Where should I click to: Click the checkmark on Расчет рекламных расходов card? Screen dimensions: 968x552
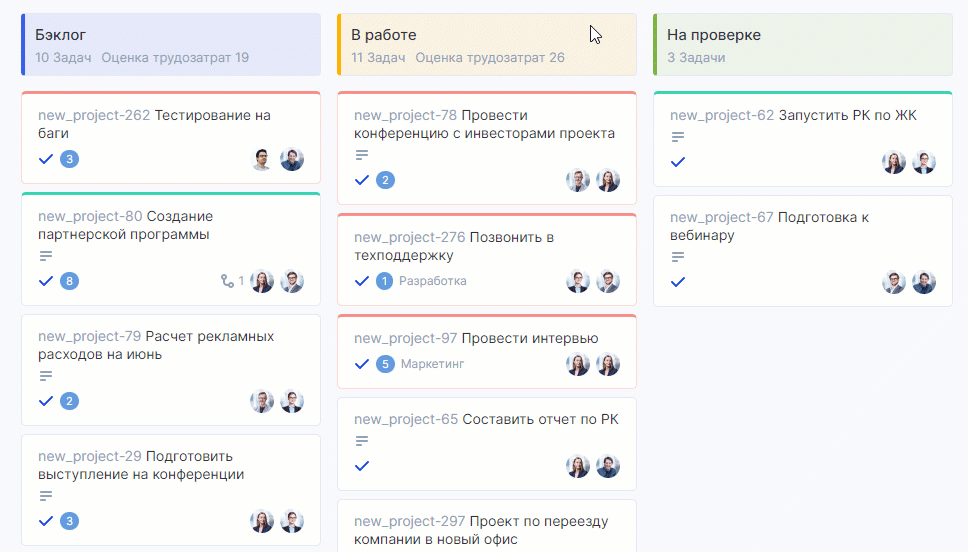click(46, 401)
